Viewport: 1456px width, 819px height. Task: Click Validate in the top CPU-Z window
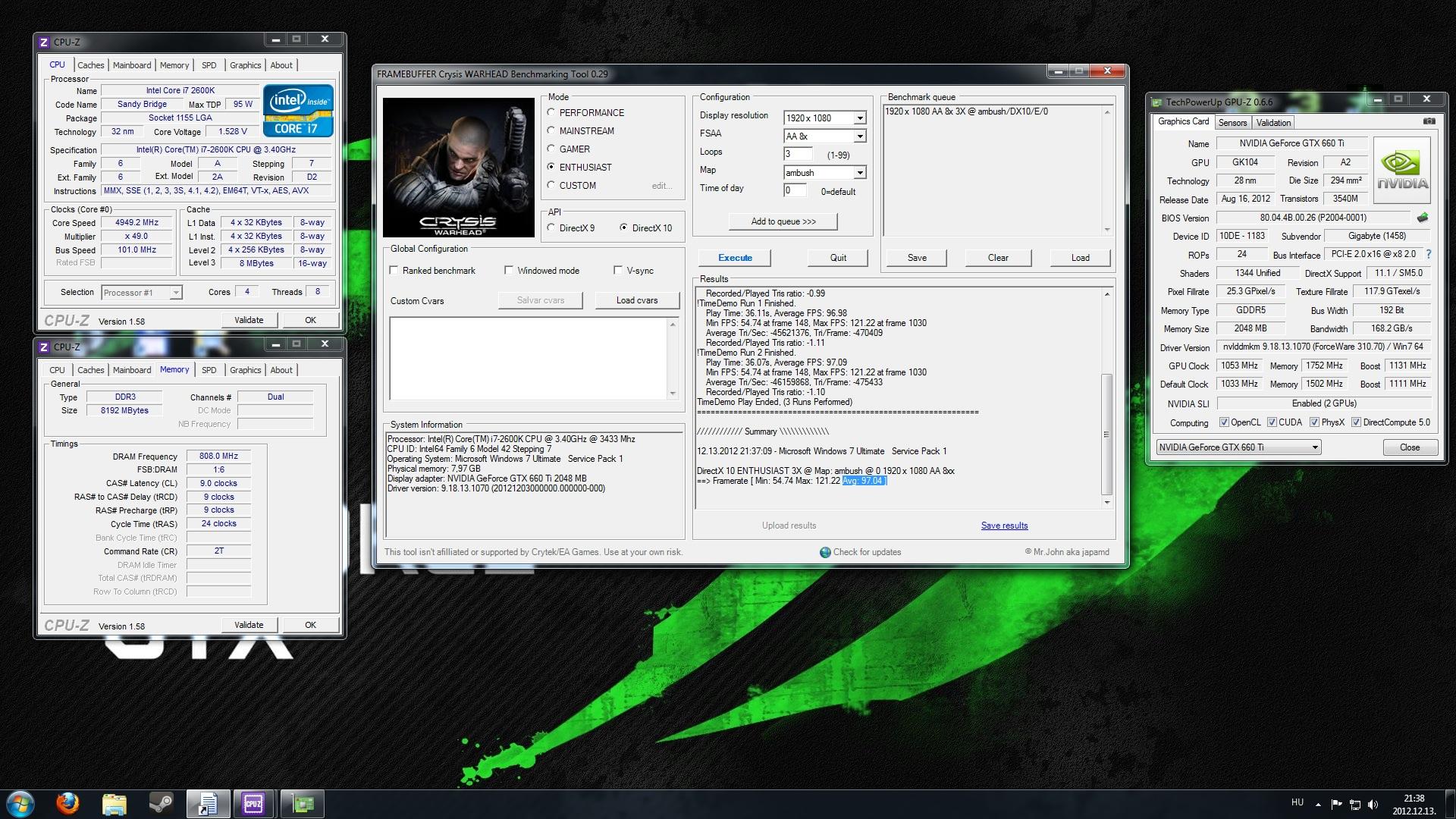249,320
